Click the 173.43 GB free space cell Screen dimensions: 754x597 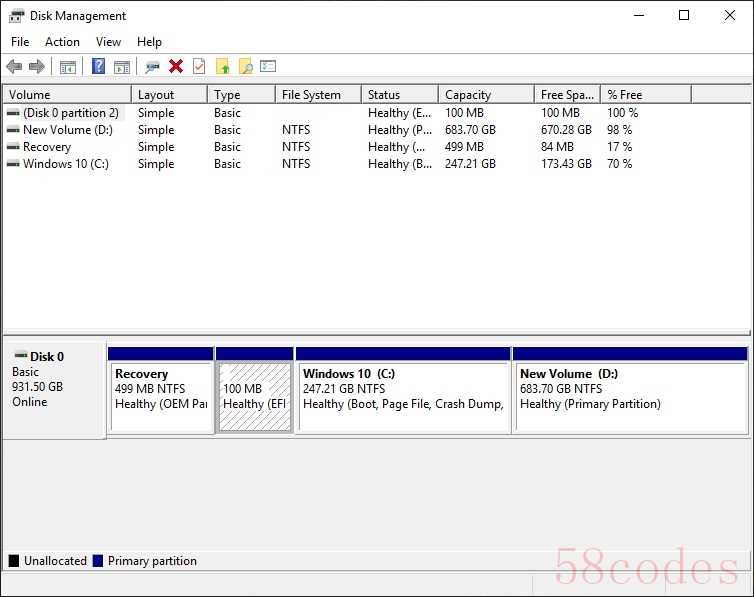tap(566, 164)
